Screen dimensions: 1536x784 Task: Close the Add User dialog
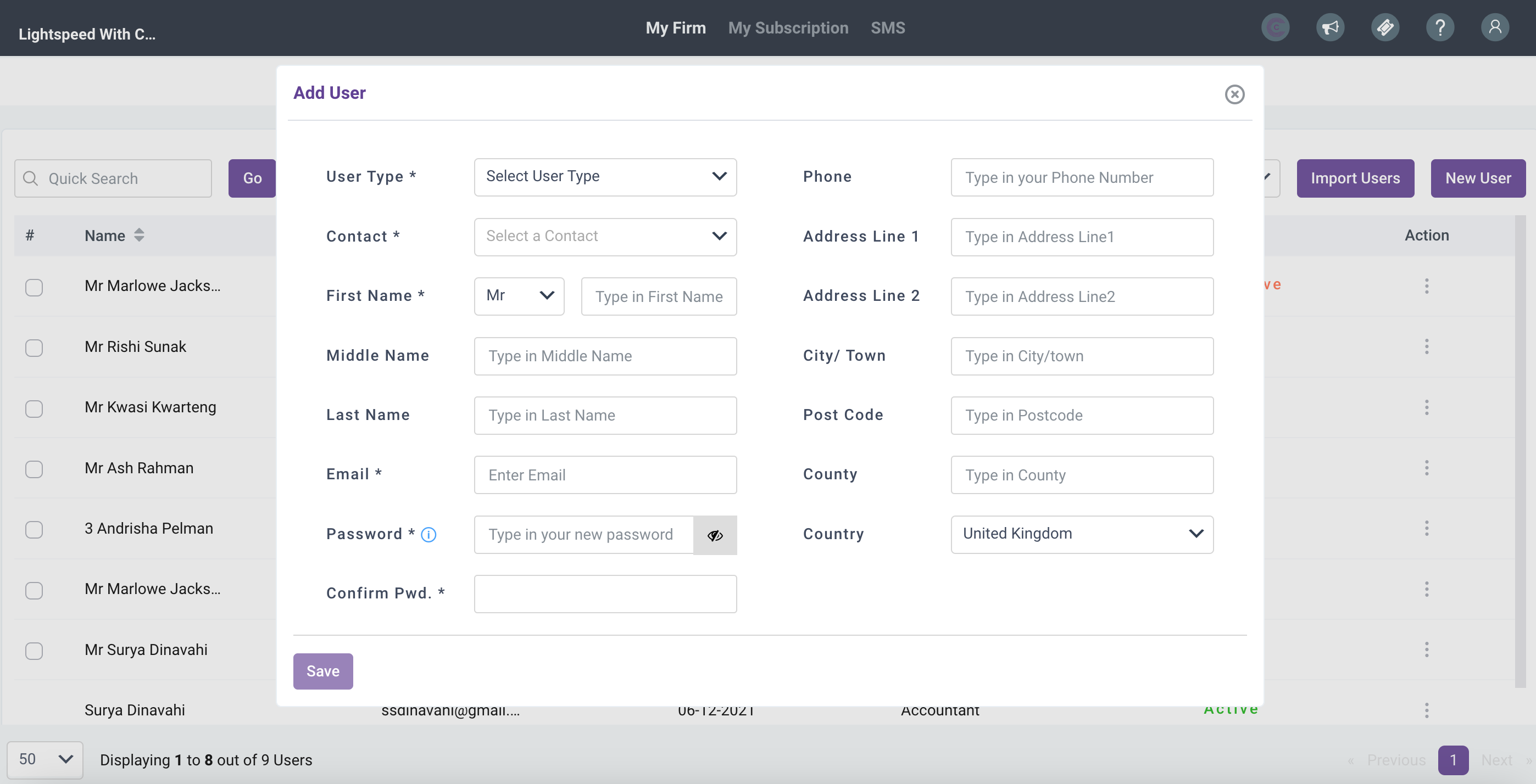pyautogui.click(x=1234, y=94)
